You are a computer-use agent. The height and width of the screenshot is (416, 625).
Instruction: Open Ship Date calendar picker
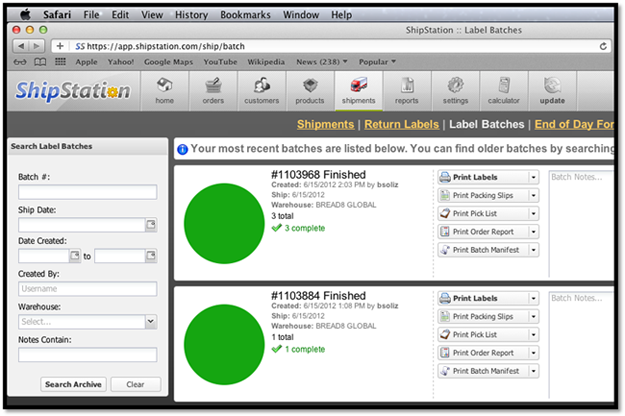coord(151,225)
